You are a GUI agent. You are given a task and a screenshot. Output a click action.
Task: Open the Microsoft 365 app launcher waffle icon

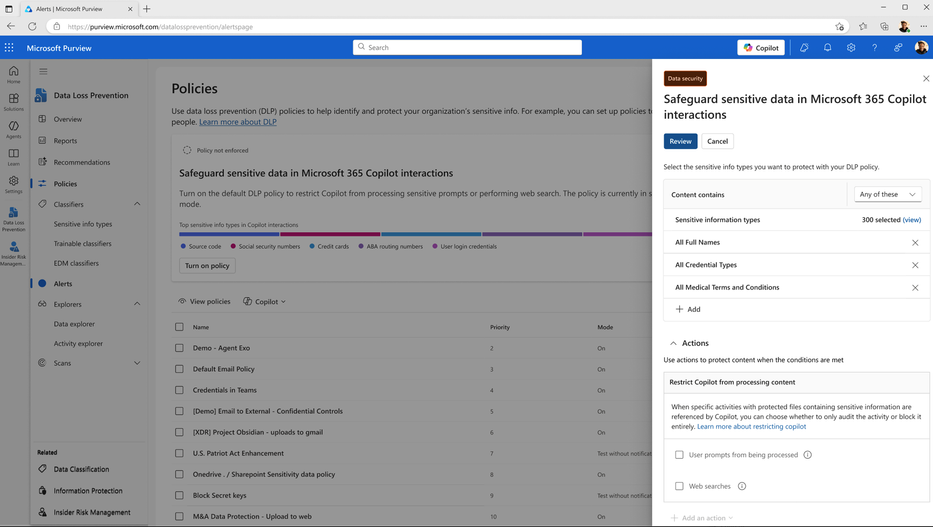coord(9,48)
